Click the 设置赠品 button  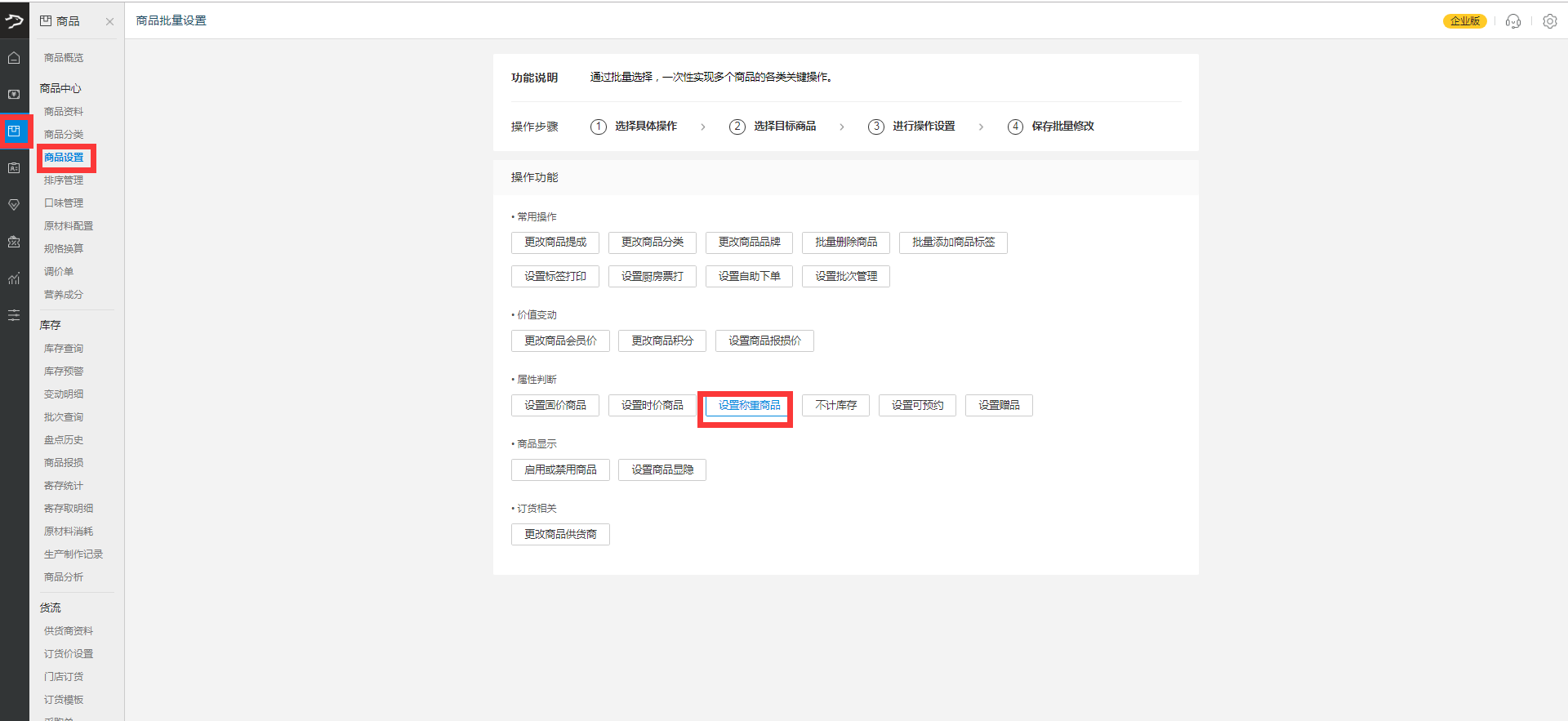coord(999,406)
